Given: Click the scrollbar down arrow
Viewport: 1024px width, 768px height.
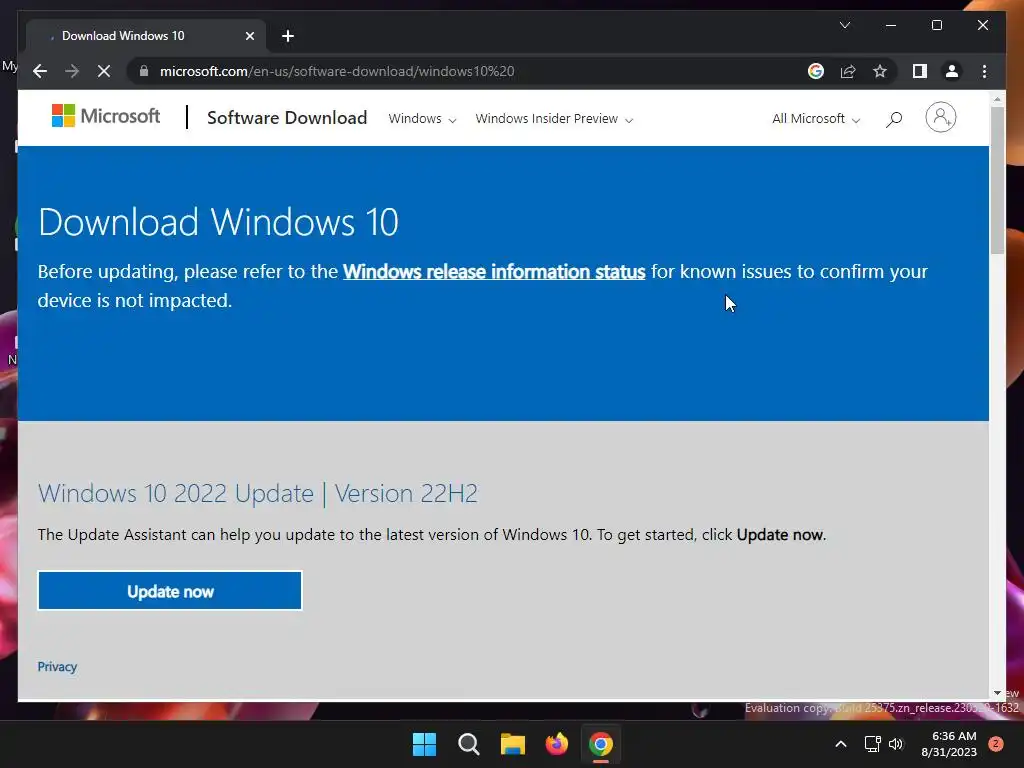Looking at the screenshot, I should (x=997, y=693).
